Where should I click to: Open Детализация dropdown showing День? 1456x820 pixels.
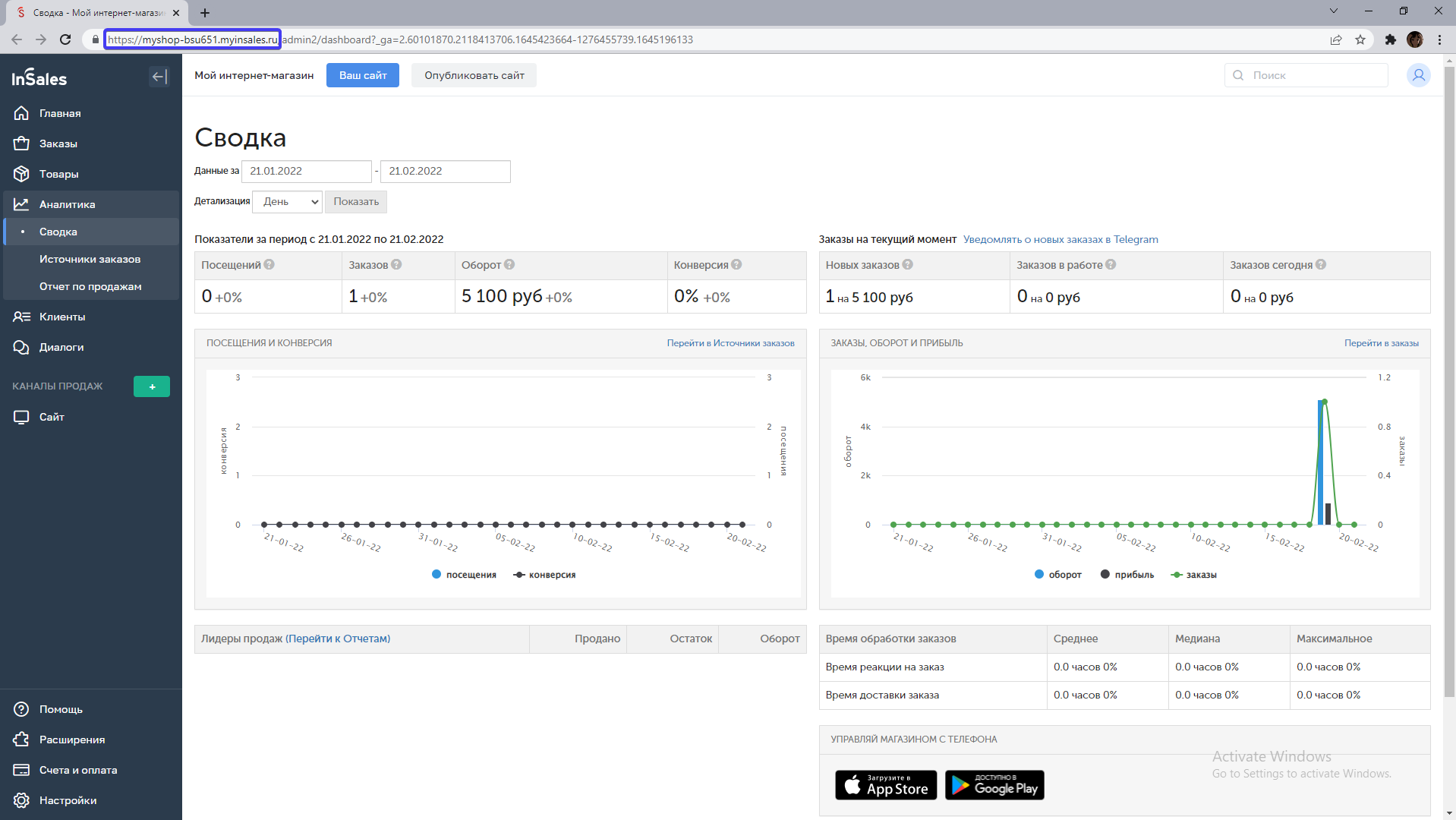click(288, 202)
